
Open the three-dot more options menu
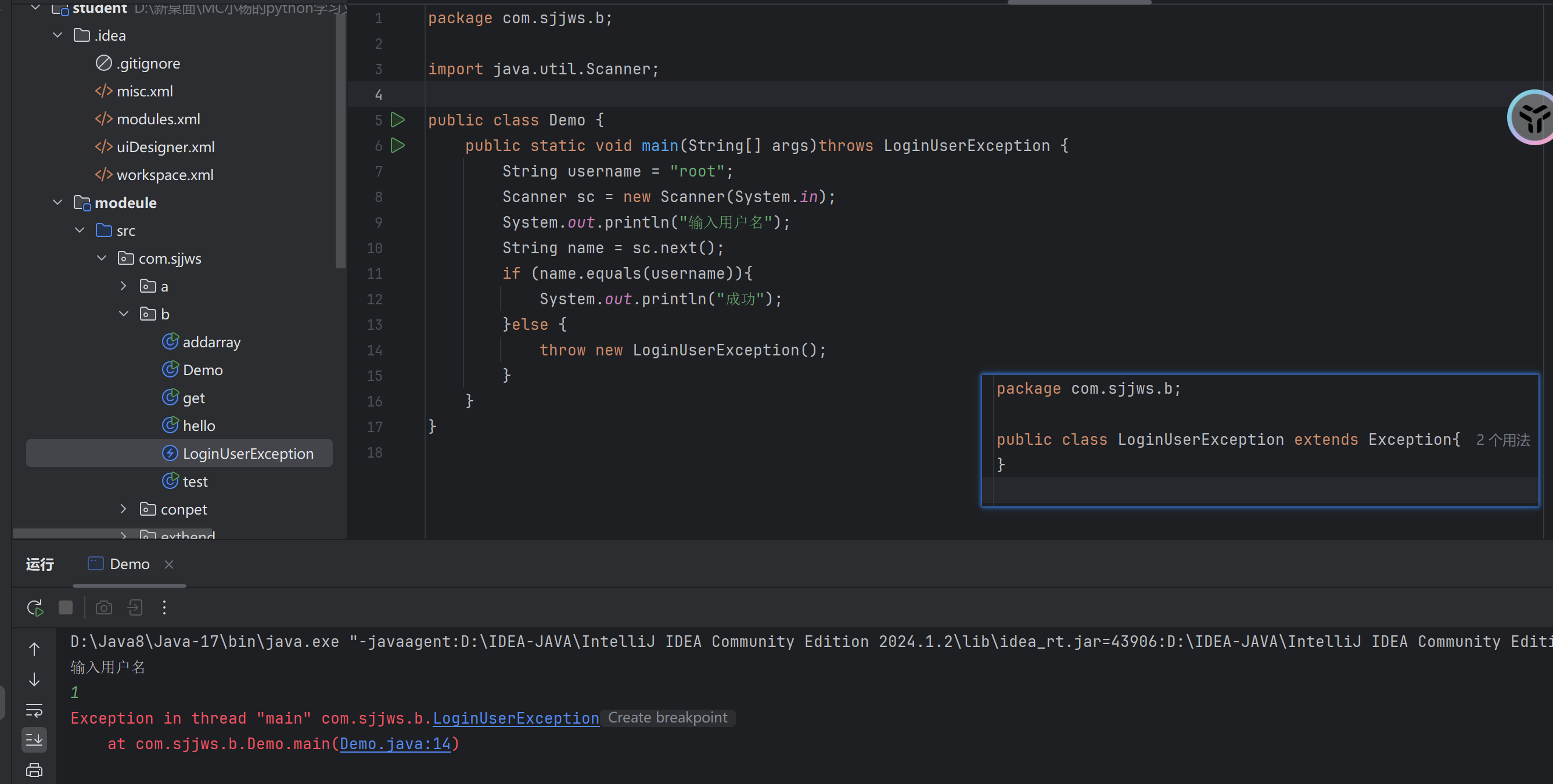pyautogui.click(x=164, y=607)
